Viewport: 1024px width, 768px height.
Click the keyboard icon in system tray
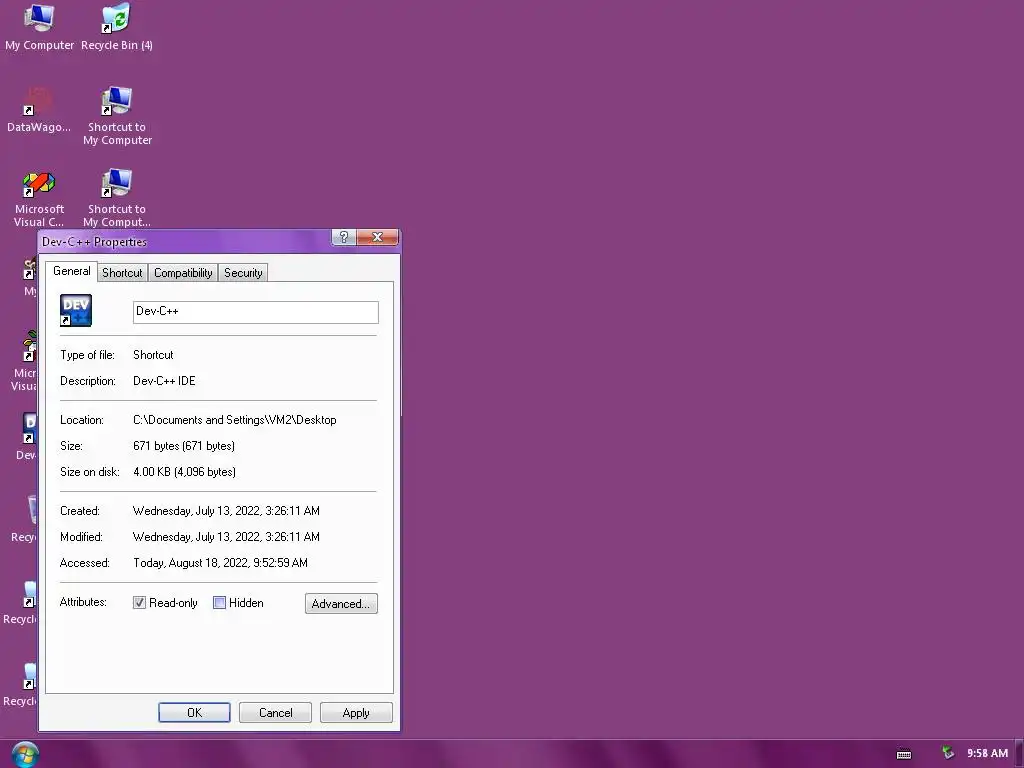[x=904, y=754]
